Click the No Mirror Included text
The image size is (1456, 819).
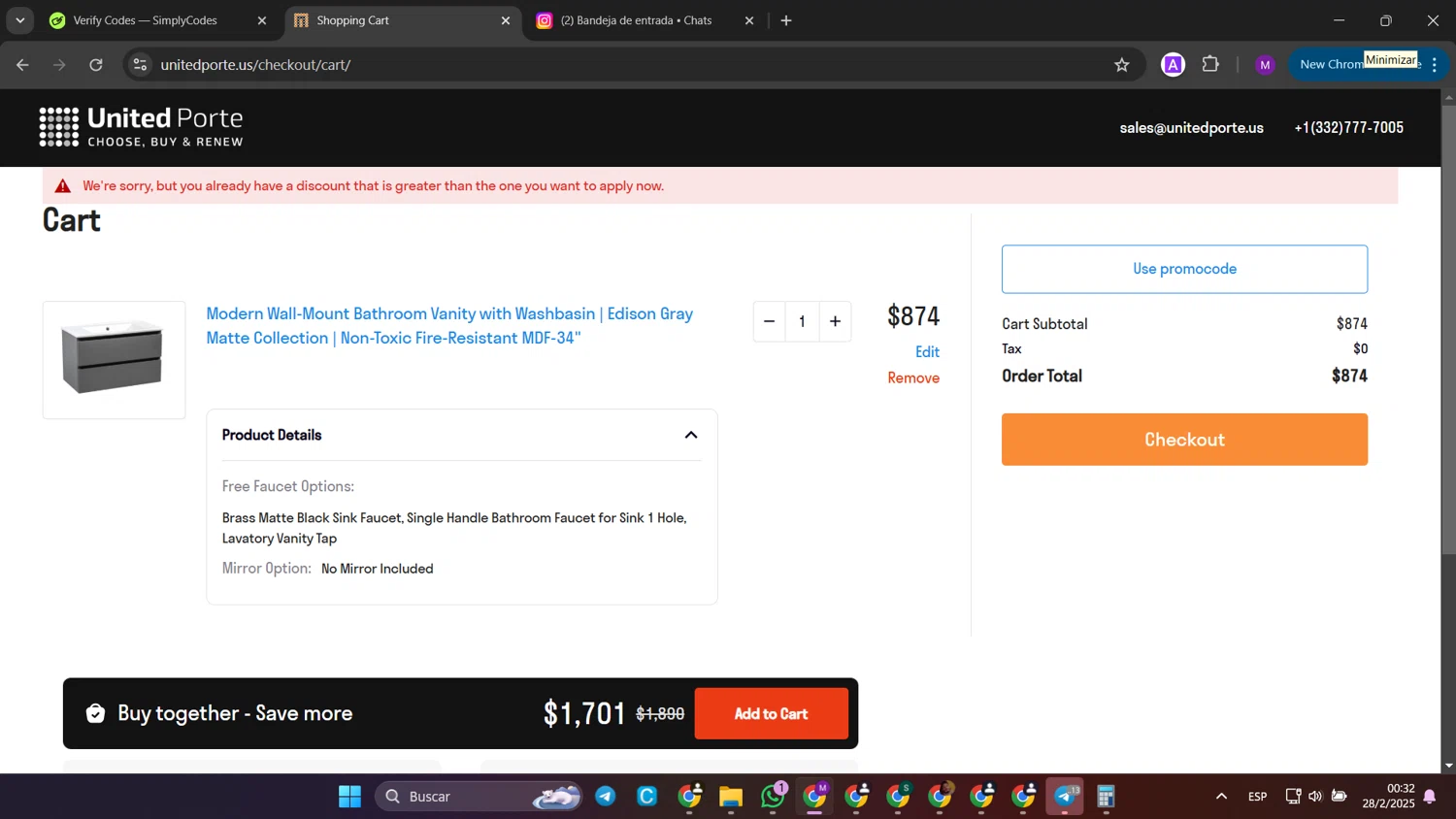(x=378, y=569)
